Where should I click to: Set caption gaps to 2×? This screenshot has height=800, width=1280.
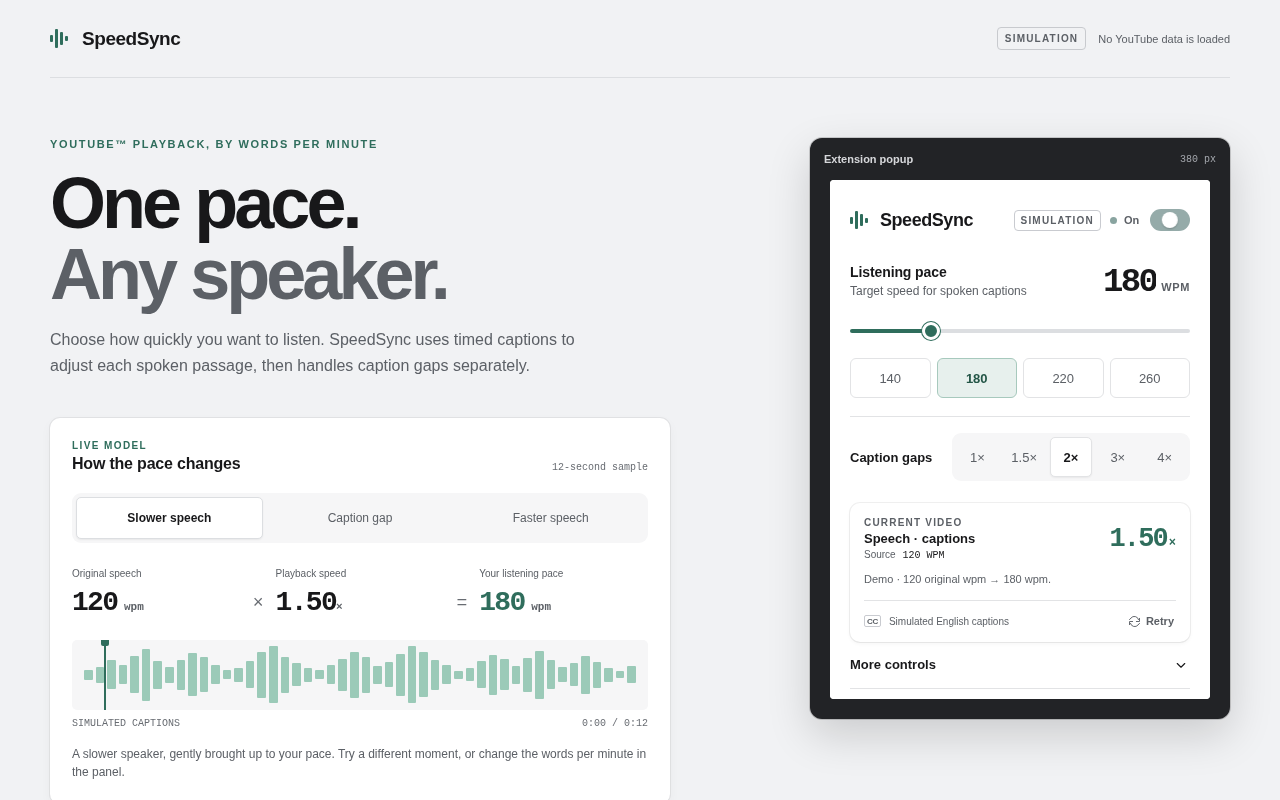point(1071,457)
